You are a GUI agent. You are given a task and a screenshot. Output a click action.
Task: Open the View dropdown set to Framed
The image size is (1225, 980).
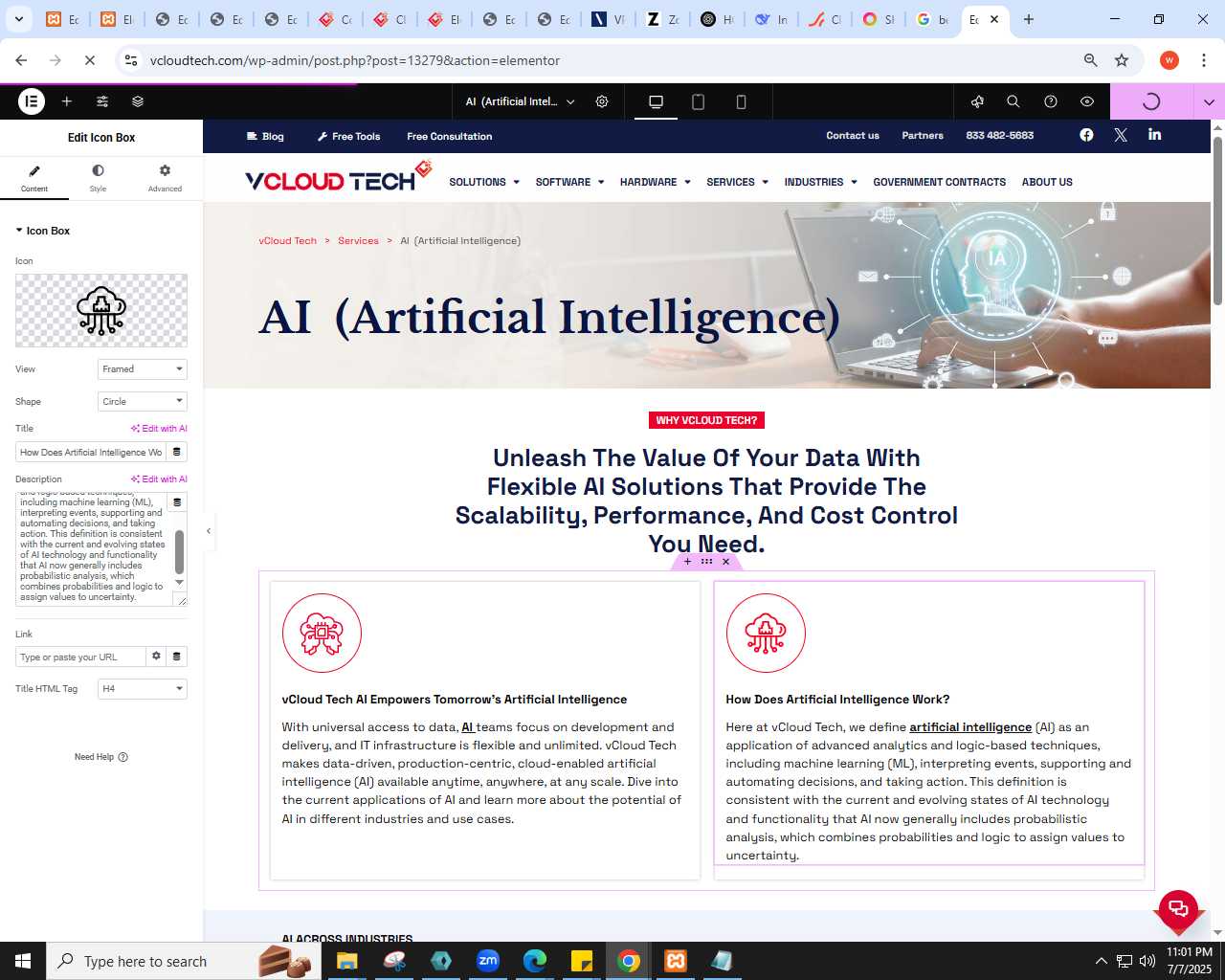click(143, 369)
